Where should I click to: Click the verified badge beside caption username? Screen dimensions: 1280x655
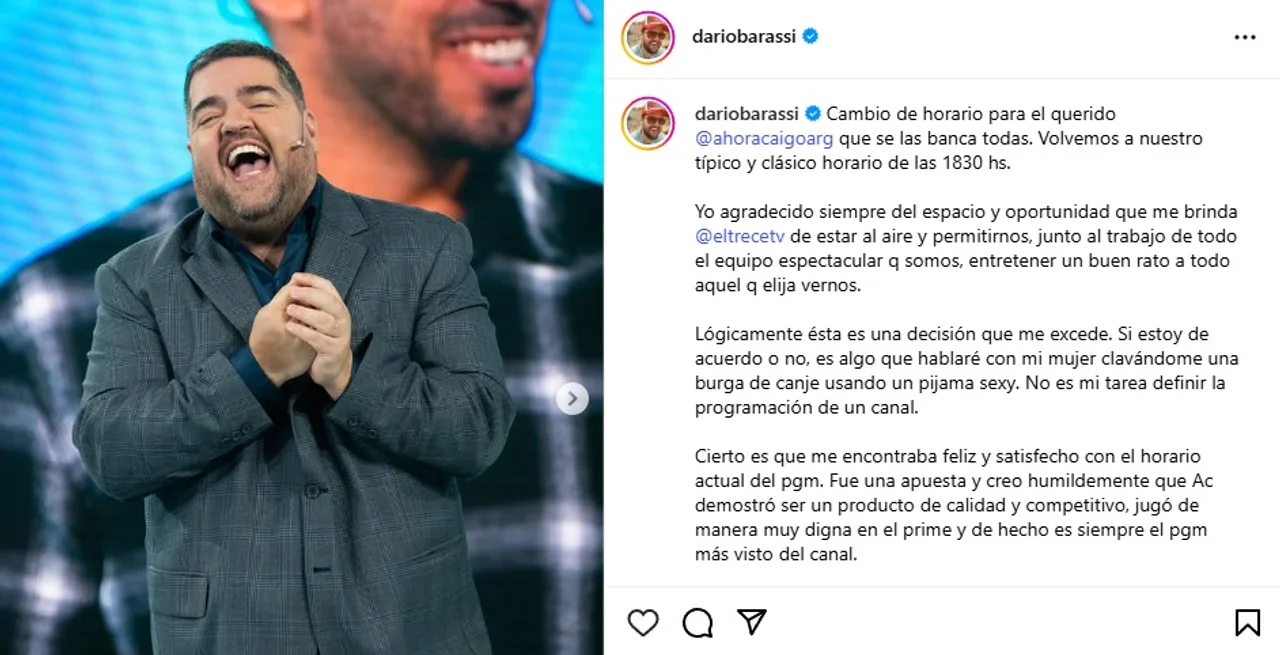pos(813,114)
